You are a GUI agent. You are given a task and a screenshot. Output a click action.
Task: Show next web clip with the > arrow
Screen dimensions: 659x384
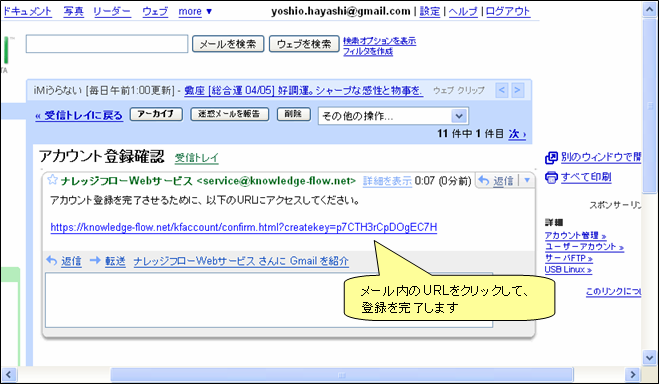pos(517,90)
